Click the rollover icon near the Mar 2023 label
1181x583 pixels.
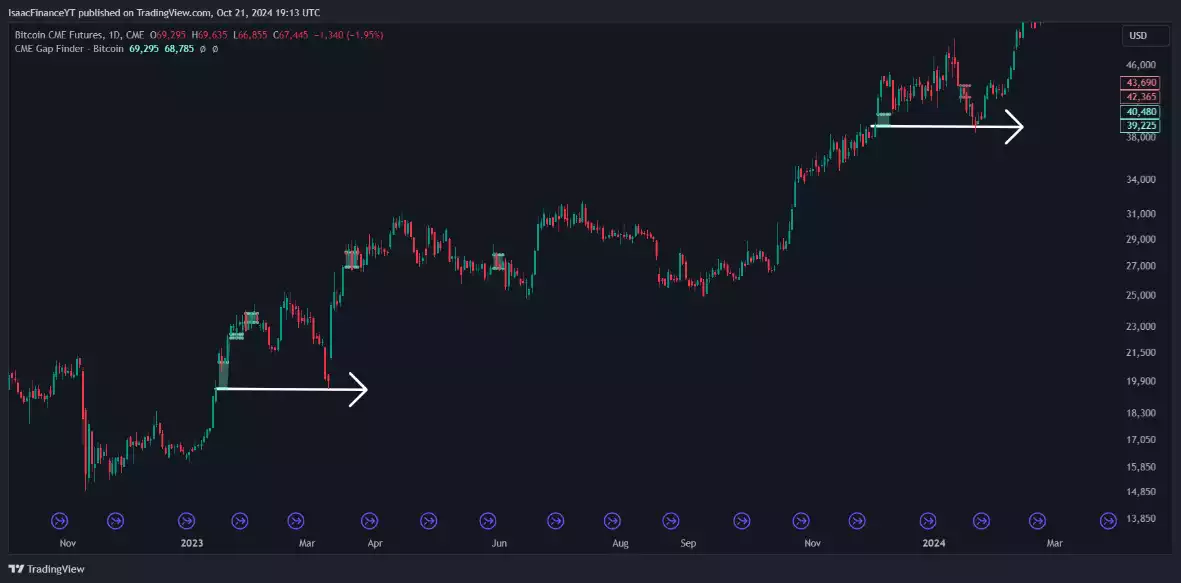tap(296, 520)
